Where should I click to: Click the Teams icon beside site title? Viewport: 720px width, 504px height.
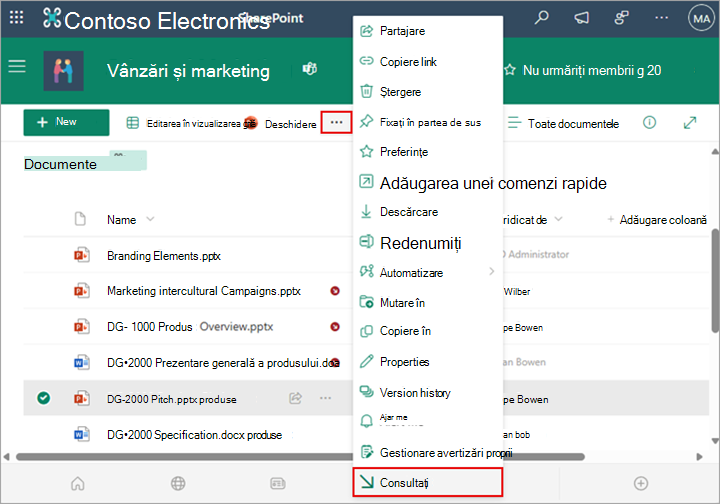[x=309, y=69]
